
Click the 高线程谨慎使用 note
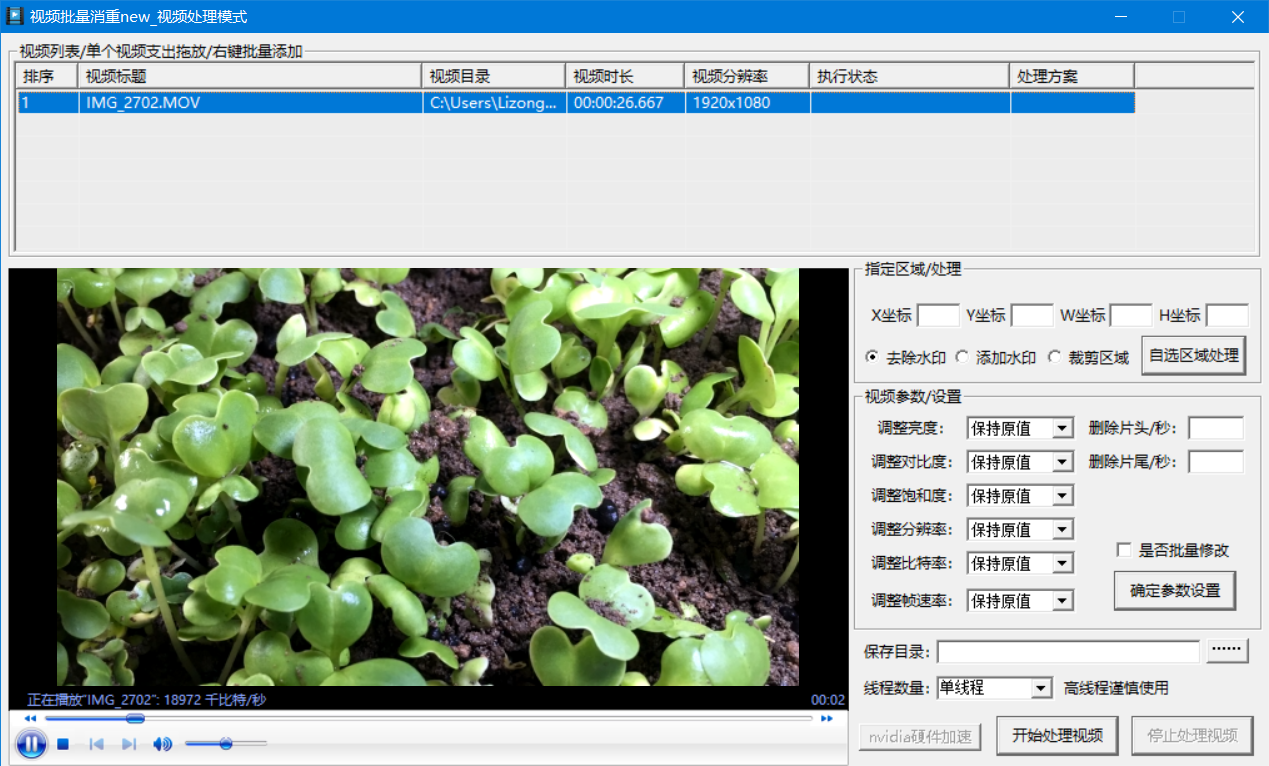[x=1116, y=688]
